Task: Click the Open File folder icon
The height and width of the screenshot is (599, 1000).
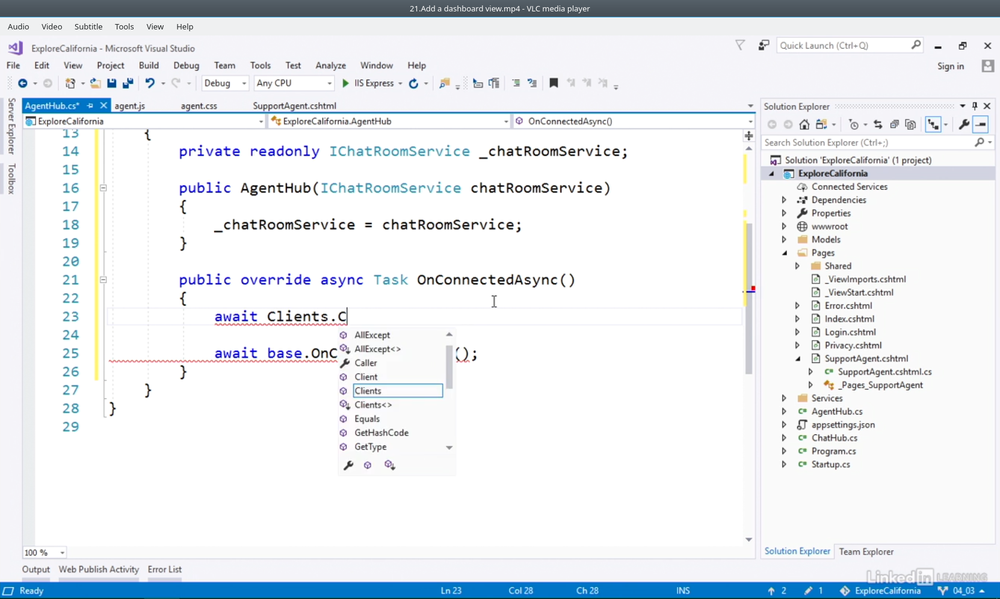Action: (95, 84)
